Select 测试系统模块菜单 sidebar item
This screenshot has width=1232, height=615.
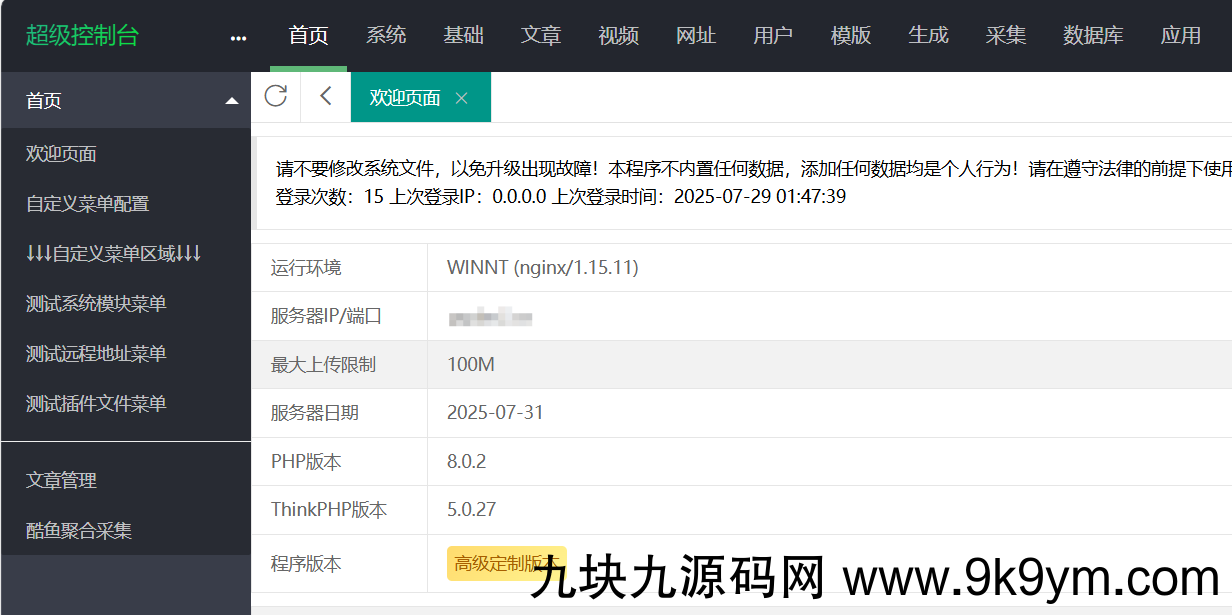tap(96, 304)
